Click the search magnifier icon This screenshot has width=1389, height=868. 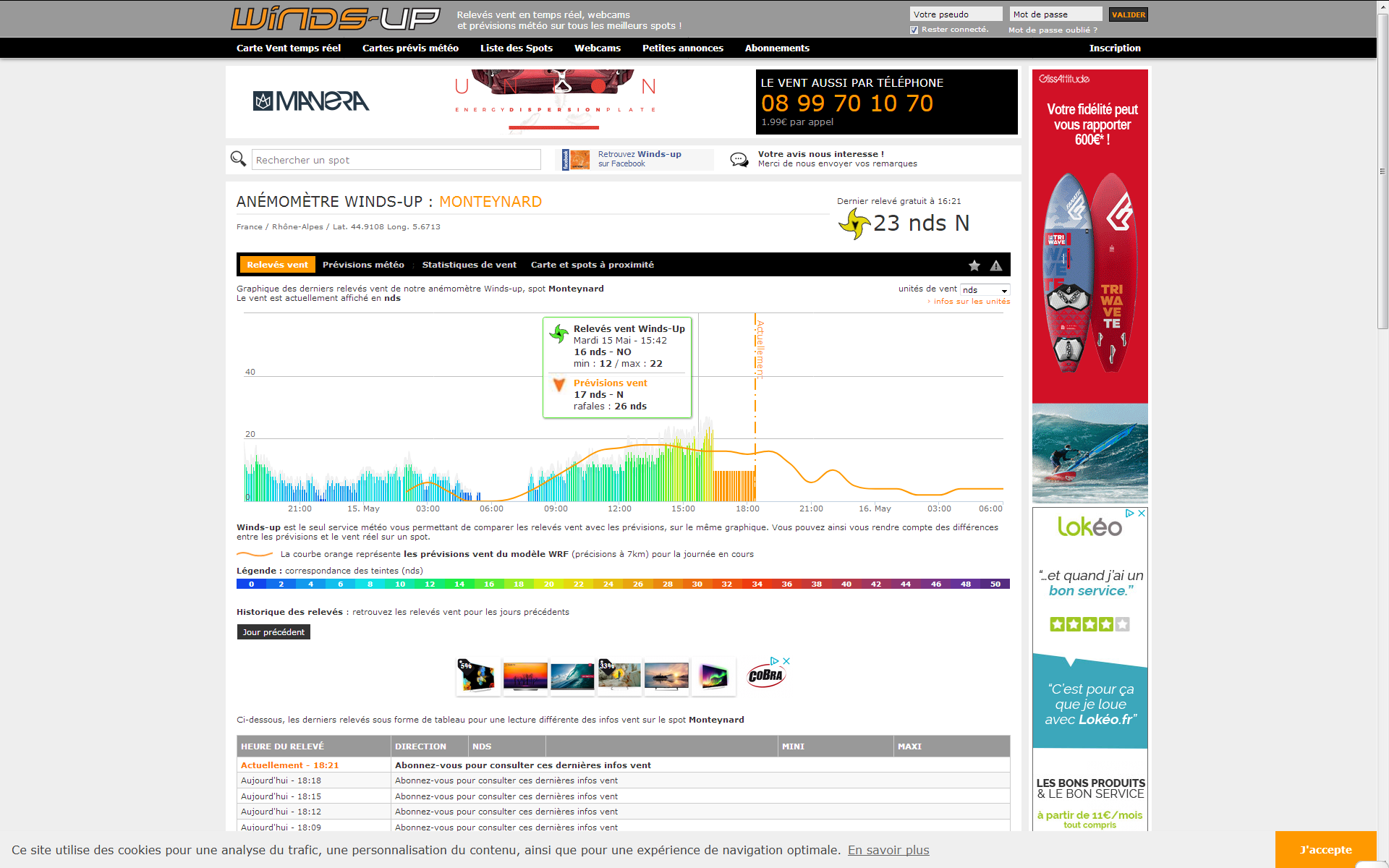point(238,158)
